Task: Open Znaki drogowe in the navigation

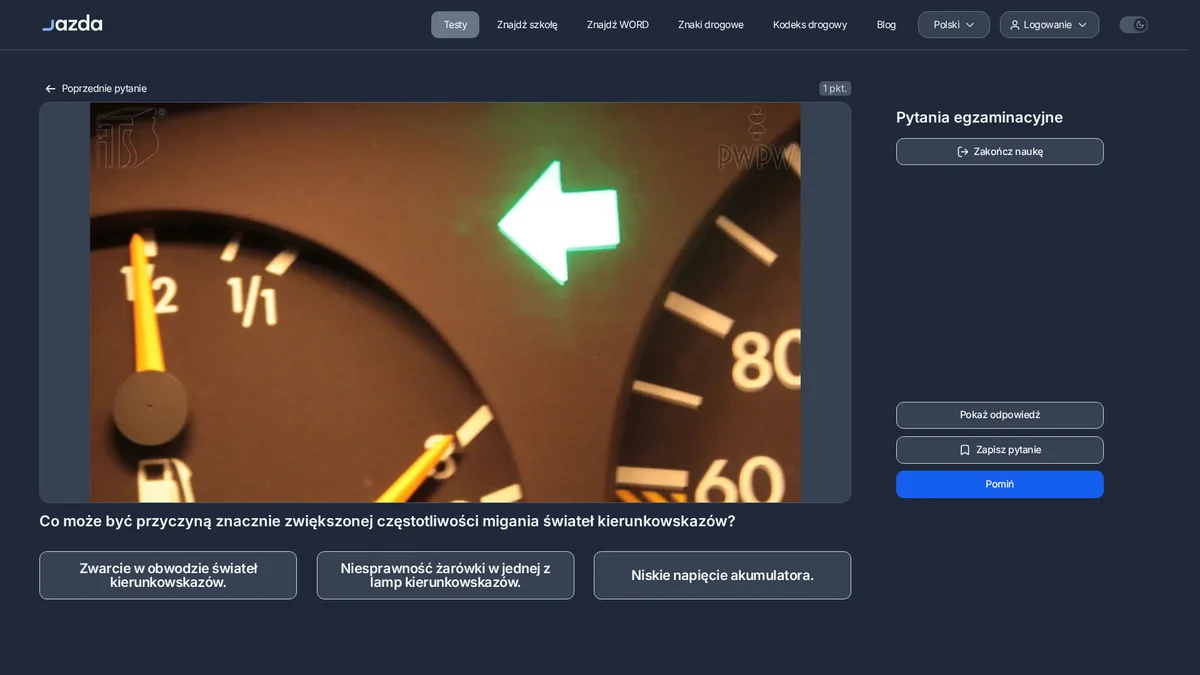Action: point(711,25)
